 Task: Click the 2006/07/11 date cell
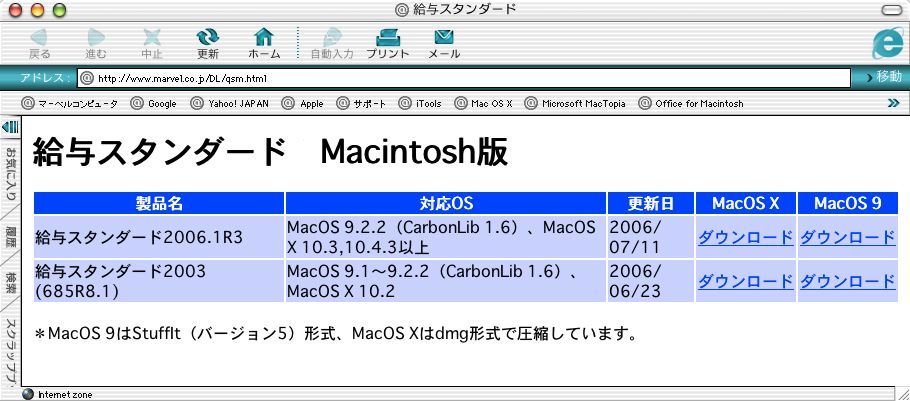pos(651,237)
